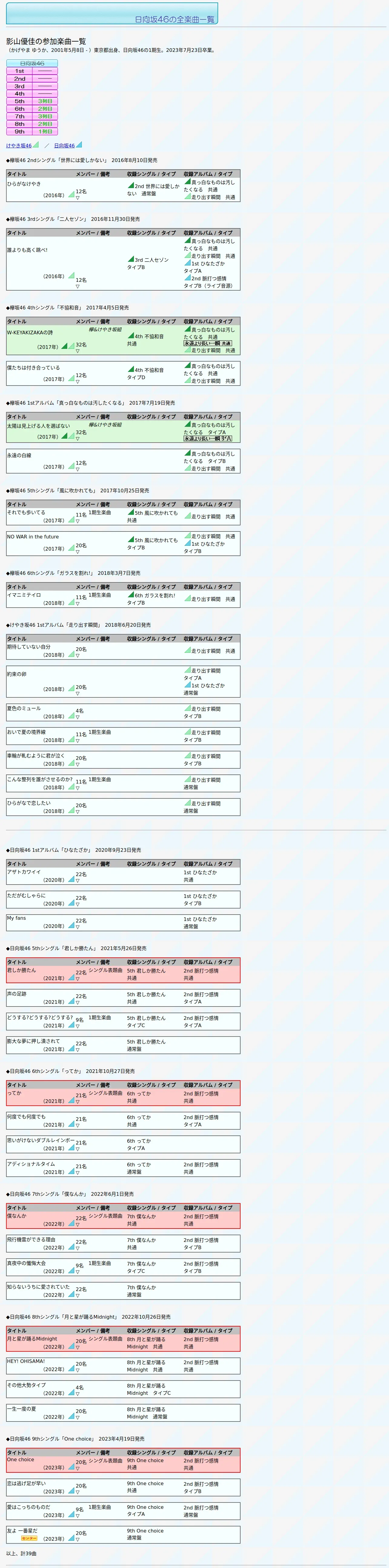Click blue triangle beside 君しか勝たん 22名
The width and height of the screenshot is (389, 1568).
point(71,977)
